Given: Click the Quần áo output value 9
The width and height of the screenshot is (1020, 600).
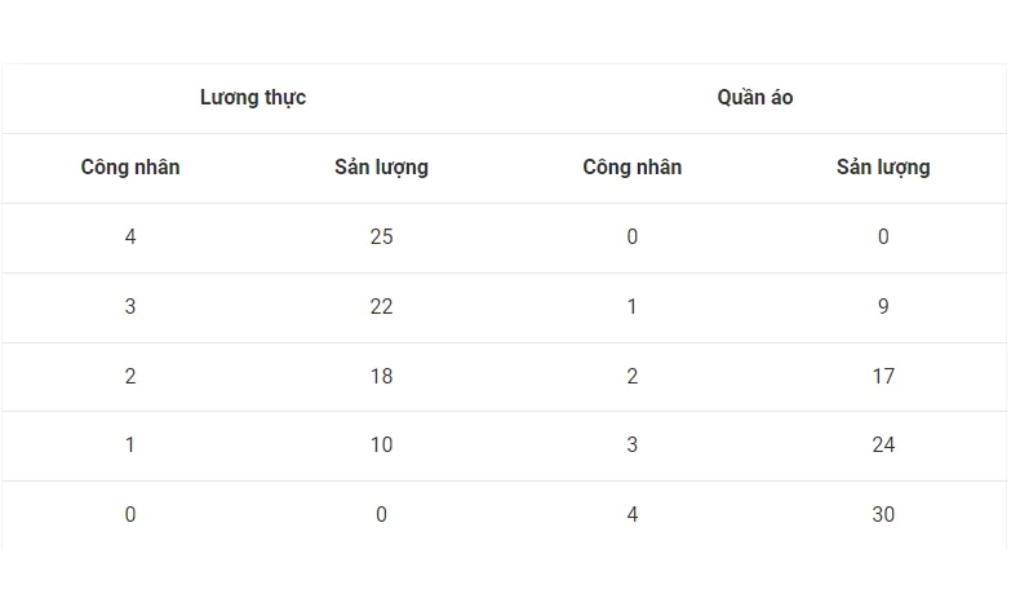Looking at the screenshot, I should coord(883,307).
